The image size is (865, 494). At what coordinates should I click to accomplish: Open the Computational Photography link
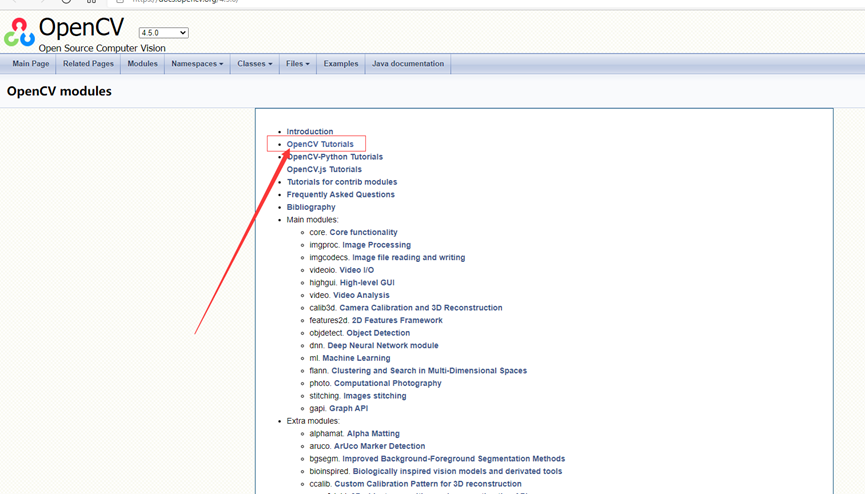(388, 384)
